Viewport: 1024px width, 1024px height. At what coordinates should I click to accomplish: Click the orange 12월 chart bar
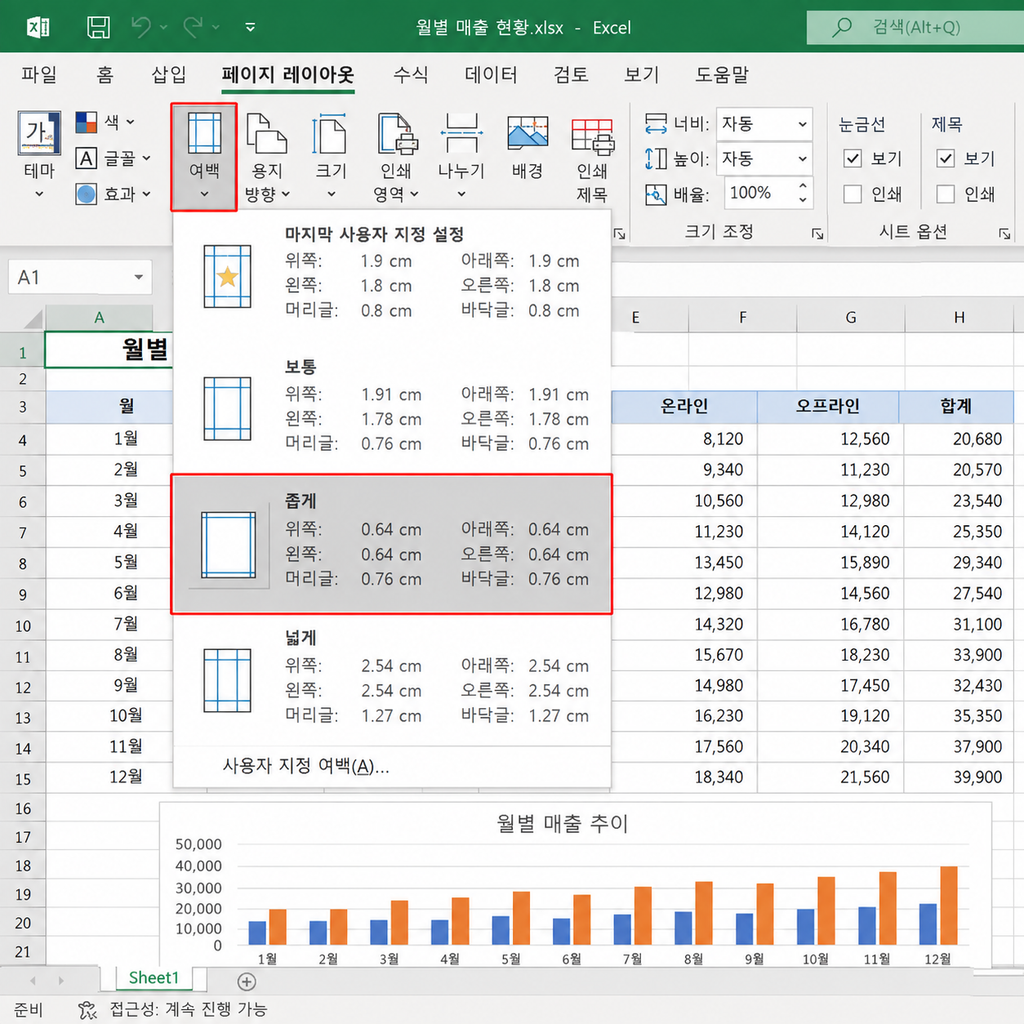948,906
